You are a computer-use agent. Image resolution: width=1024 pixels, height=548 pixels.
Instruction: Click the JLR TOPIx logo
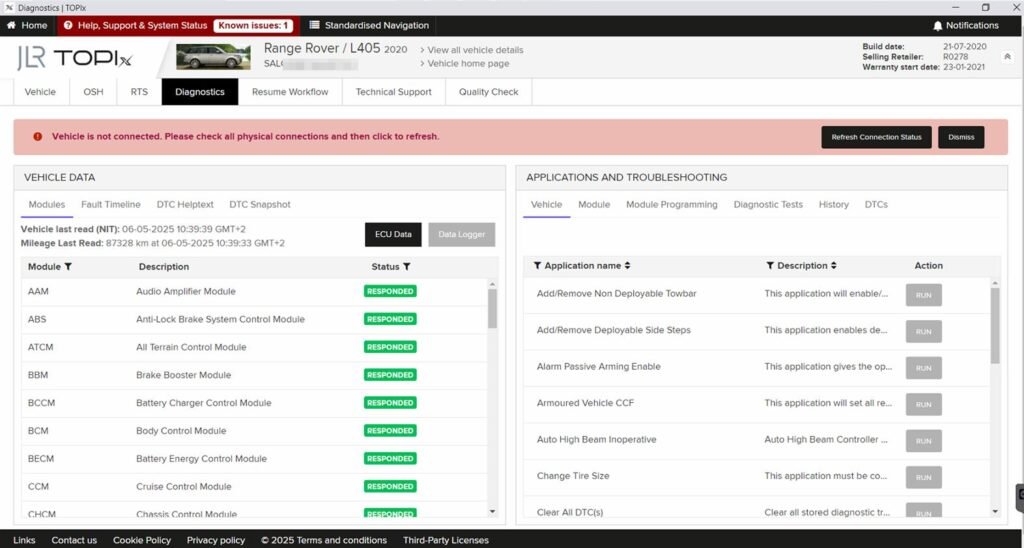[74, 58]
